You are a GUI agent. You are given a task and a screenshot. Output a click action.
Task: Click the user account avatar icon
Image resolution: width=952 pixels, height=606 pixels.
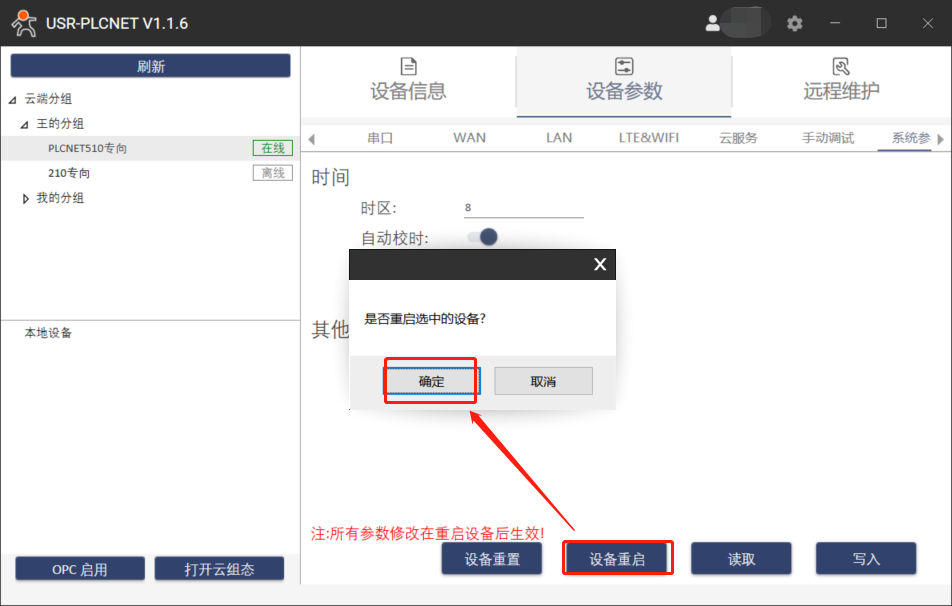pos(713,23)
